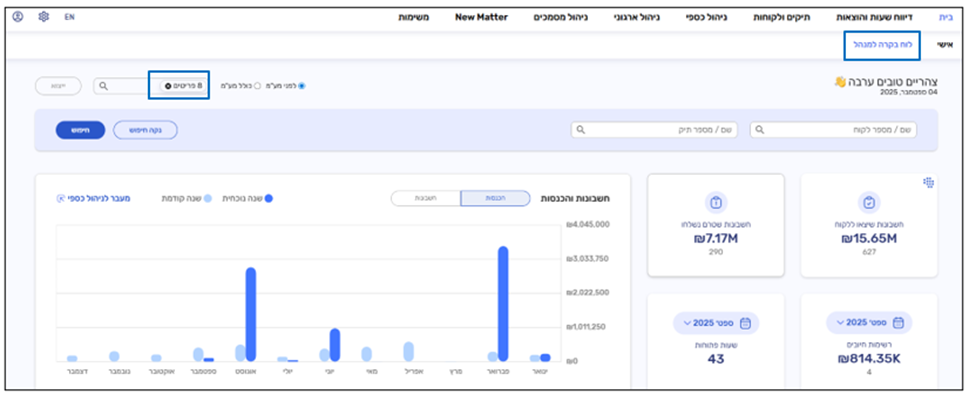Click the grid drag icon on invoices card

click(x=927, y=182)
